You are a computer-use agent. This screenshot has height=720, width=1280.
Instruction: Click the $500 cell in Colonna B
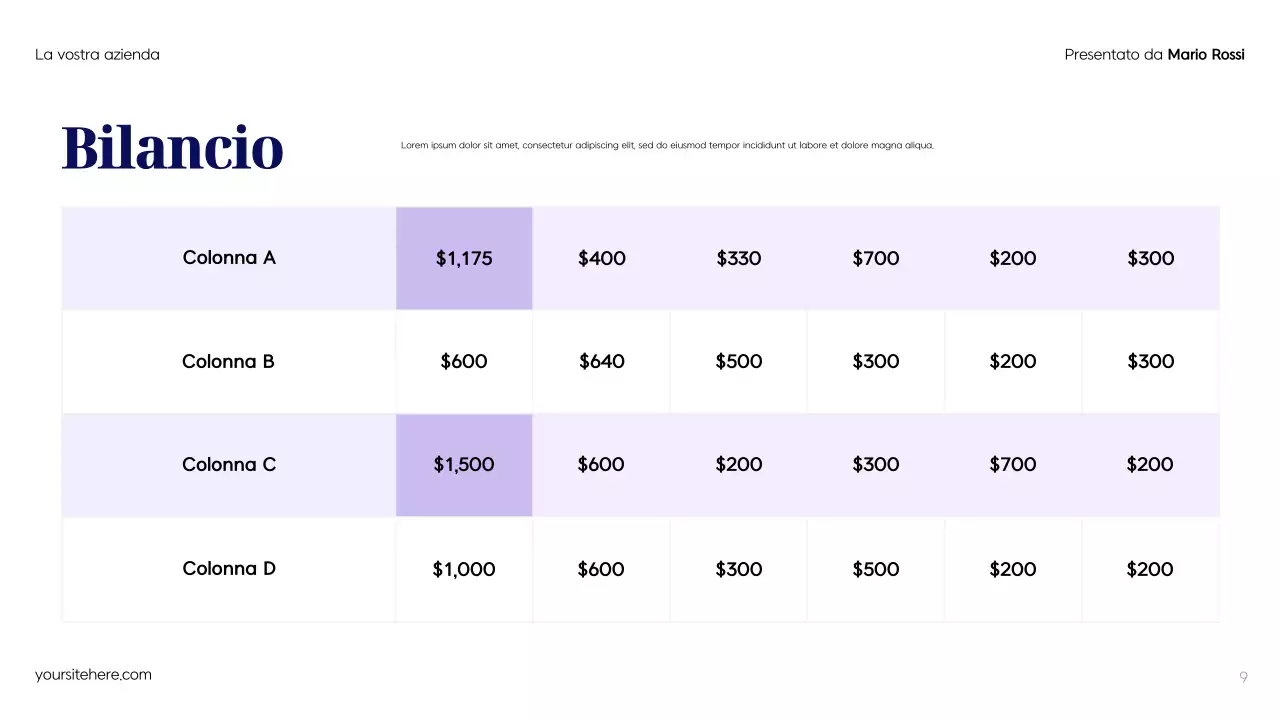pos(739,361)
